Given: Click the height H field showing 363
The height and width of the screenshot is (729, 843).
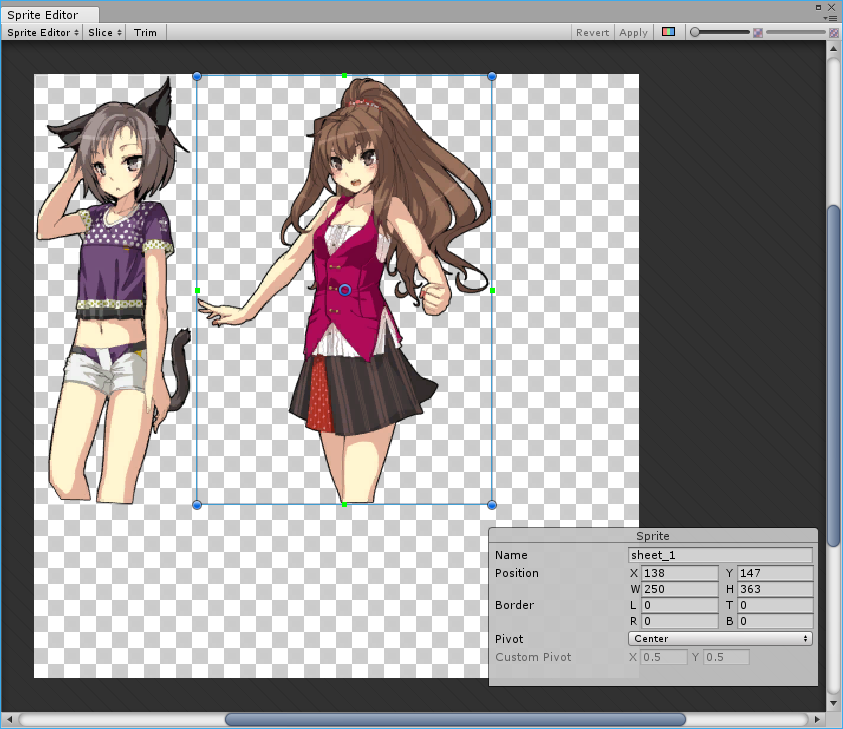Looking at the screenshot, I should (x=775, y=589).
